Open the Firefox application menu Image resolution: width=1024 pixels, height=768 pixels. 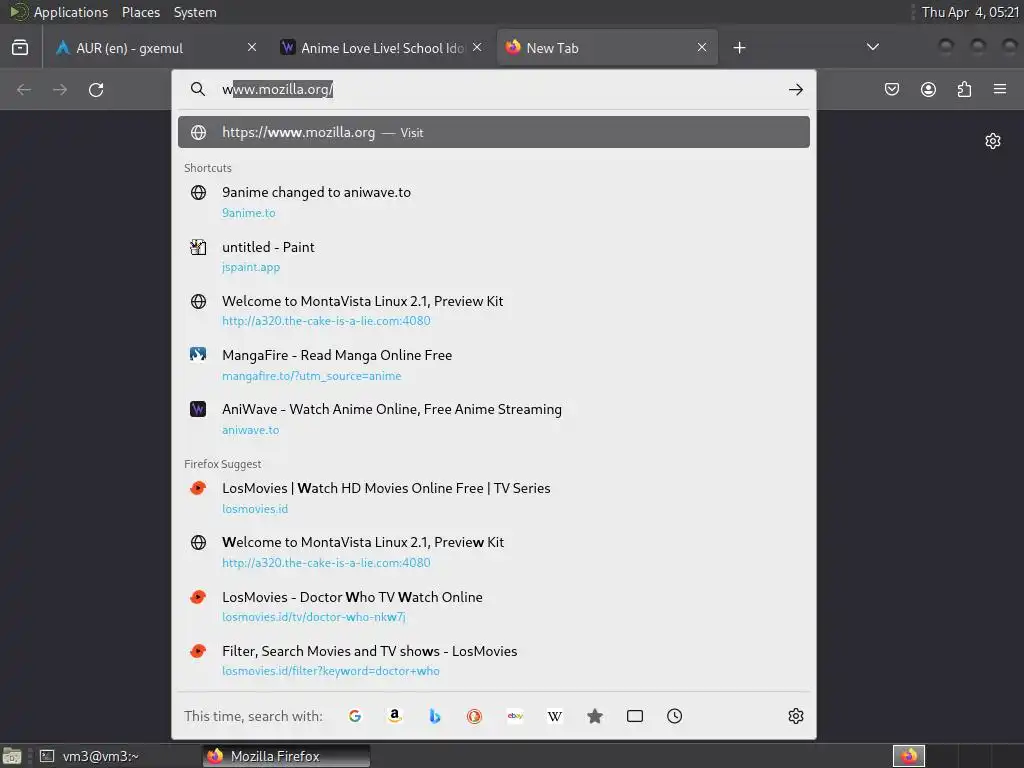(x=1000, y=89)
